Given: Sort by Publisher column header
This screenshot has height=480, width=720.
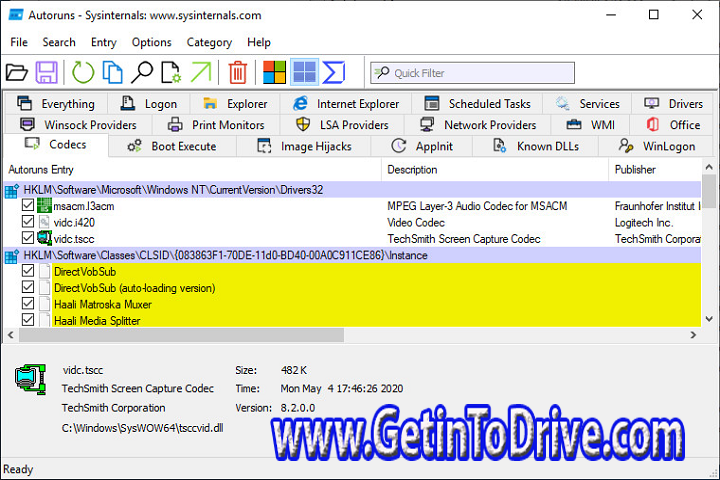Looking at the screenshot, I should click(655, 169).
